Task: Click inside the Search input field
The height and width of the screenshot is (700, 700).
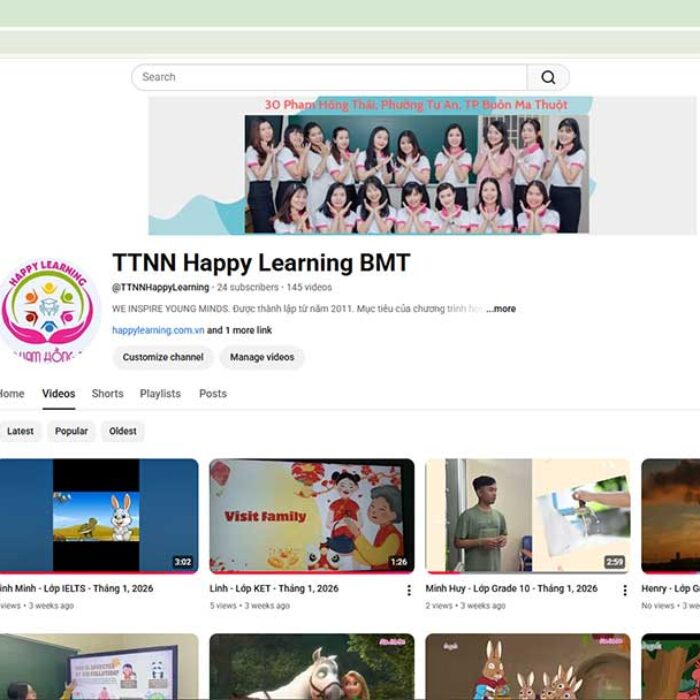Action: [330, 77]
